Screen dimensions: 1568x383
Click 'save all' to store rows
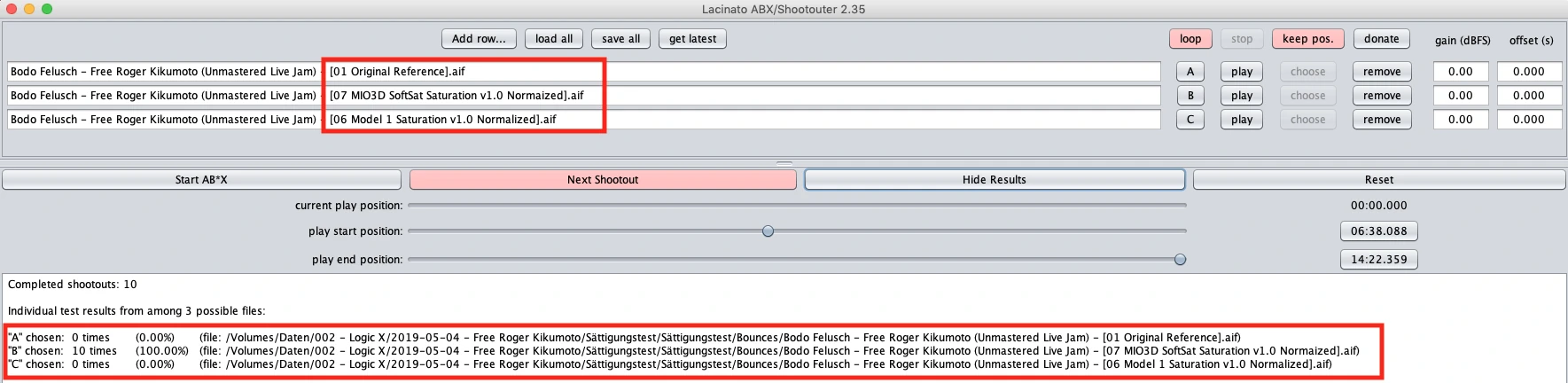pyautogui.click(x=620, y=39)
